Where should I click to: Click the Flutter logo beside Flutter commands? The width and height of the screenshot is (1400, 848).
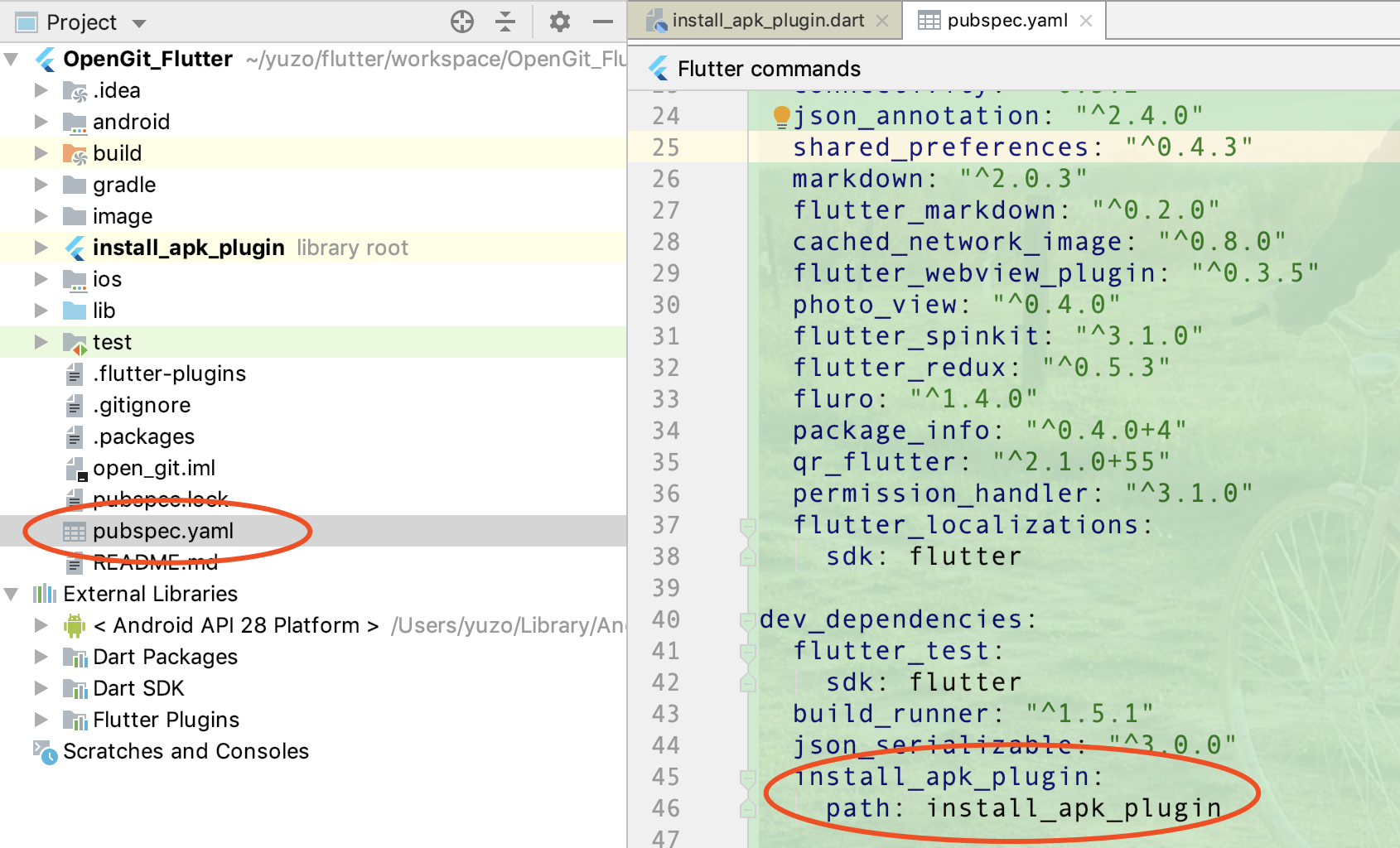pos(659,68)
